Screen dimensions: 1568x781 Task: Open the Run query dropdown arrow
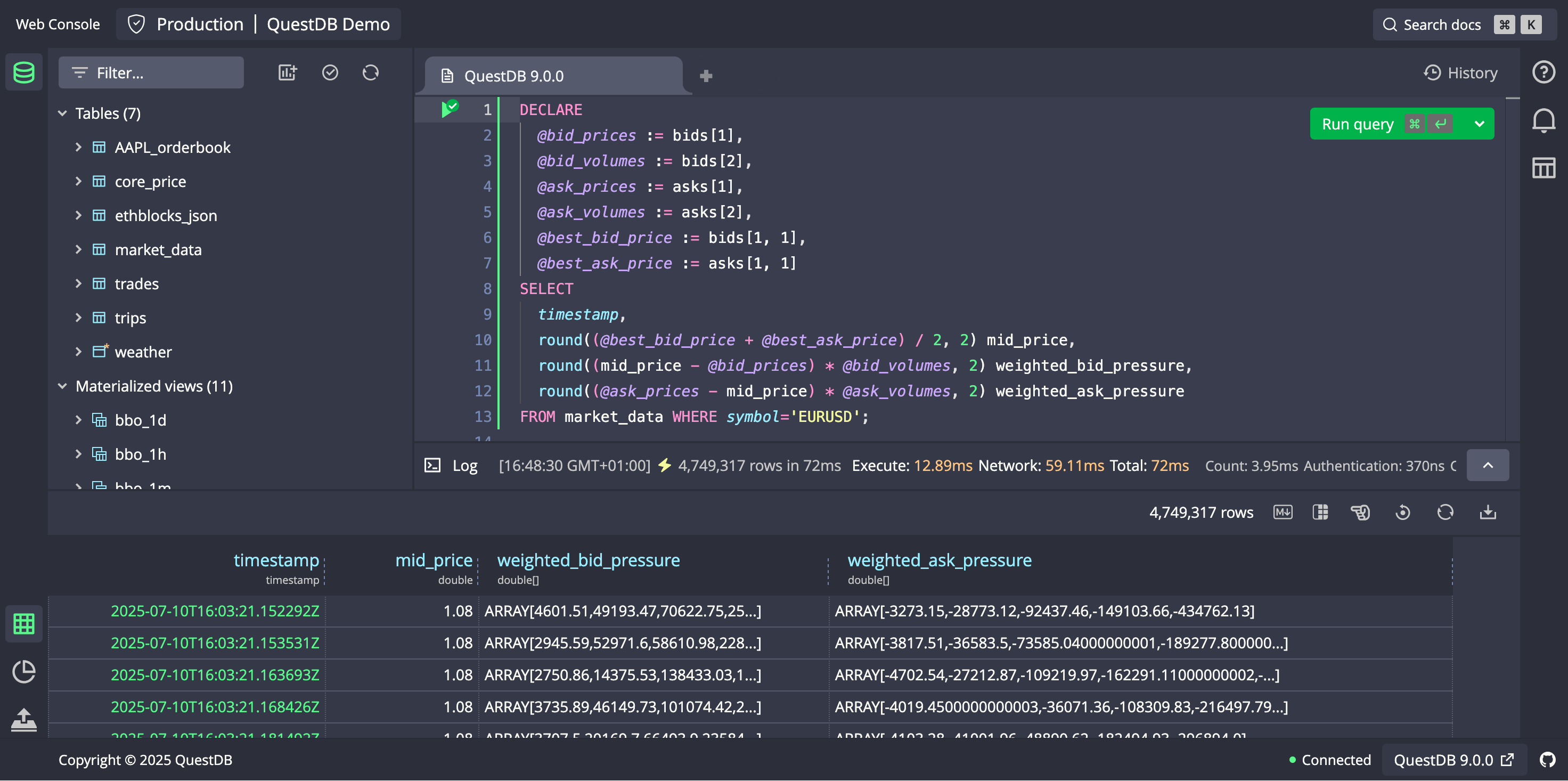(1479, 124)
